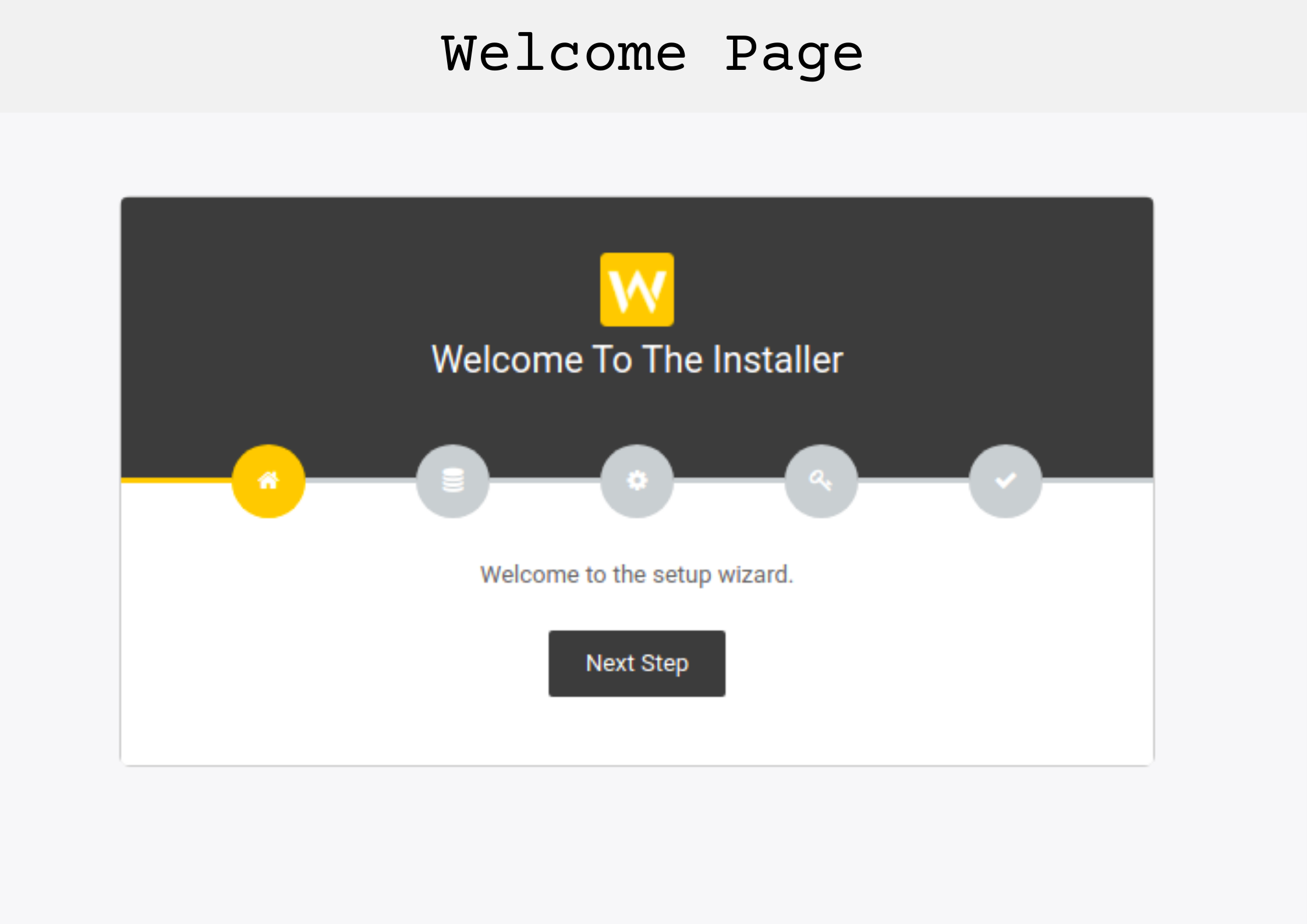This screenshot has height=924, width=1307.
Task: Click the checkmark finish step icon
Action: coord(1005,481)
